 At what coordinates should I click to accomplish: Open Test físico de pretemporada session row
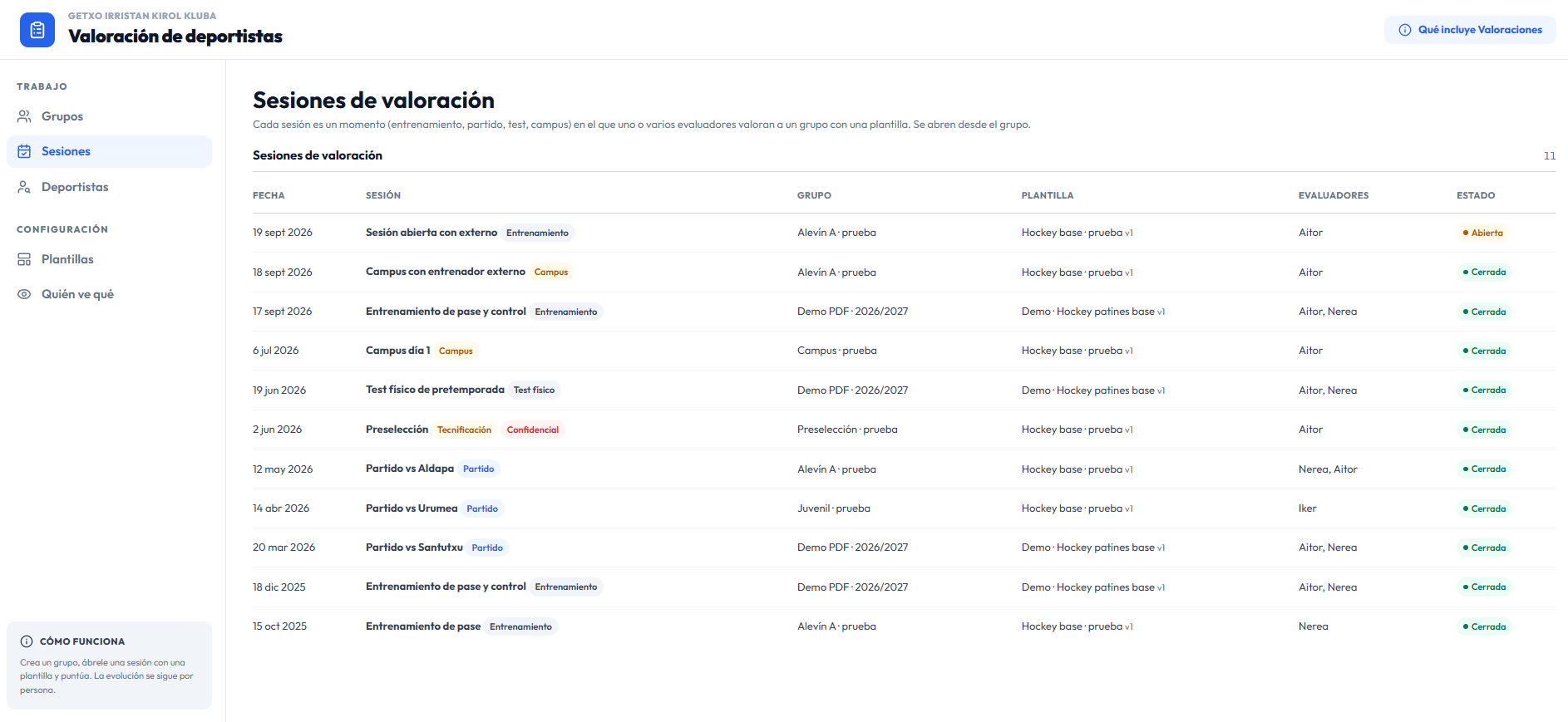point(905,390)
